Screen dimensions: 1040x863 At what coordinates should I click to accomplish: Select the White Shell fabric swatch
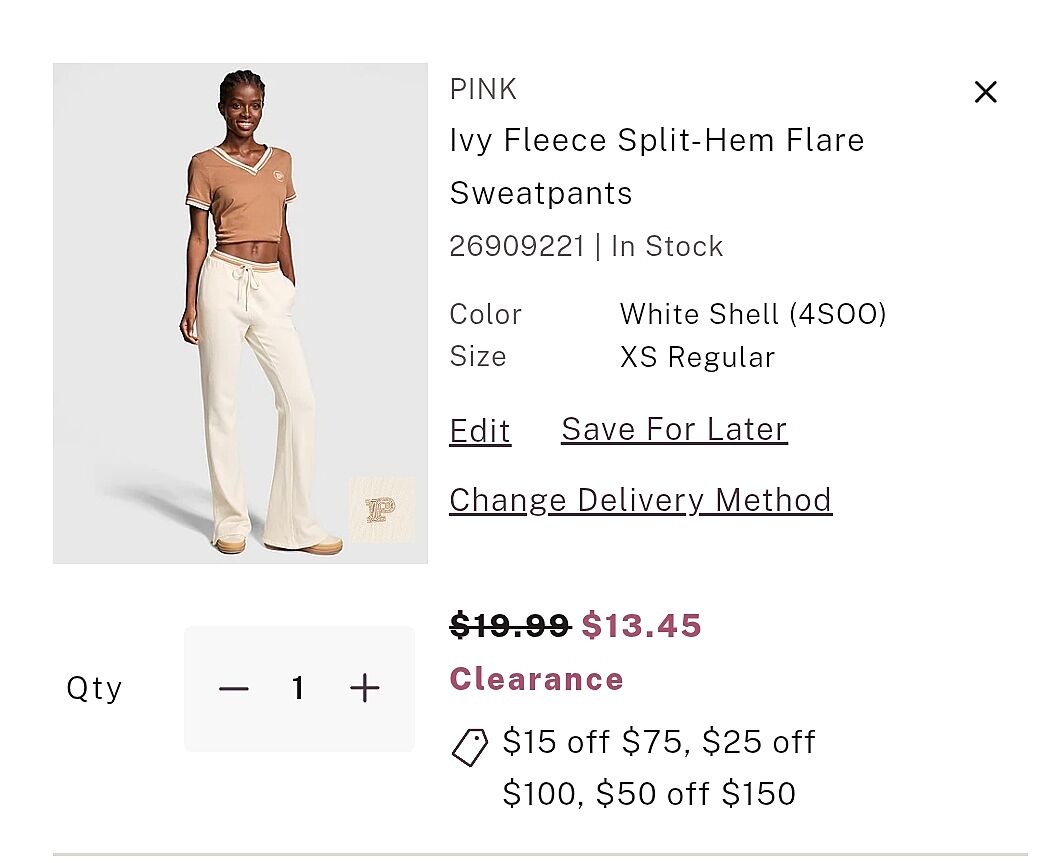click(x=381, y=510)
